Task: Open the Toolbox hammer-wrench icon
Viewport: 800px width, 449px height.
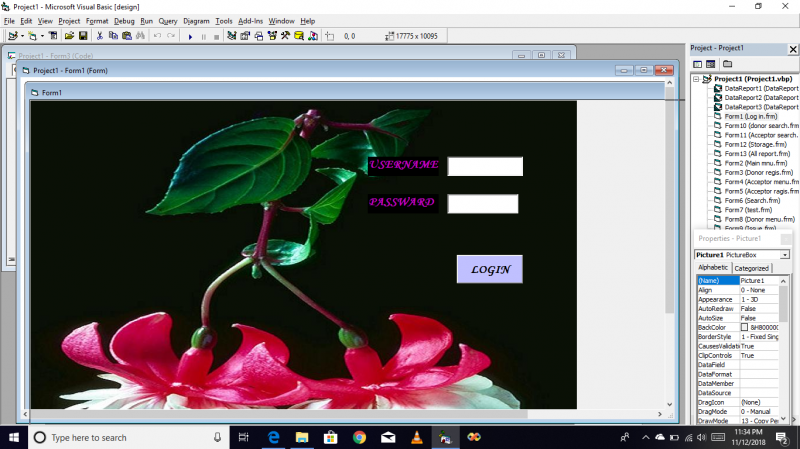Action: [285, 36]
